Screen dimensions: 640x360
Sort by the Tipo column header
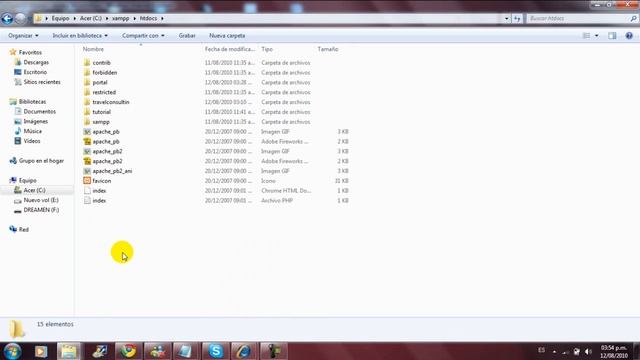(267, 49)
